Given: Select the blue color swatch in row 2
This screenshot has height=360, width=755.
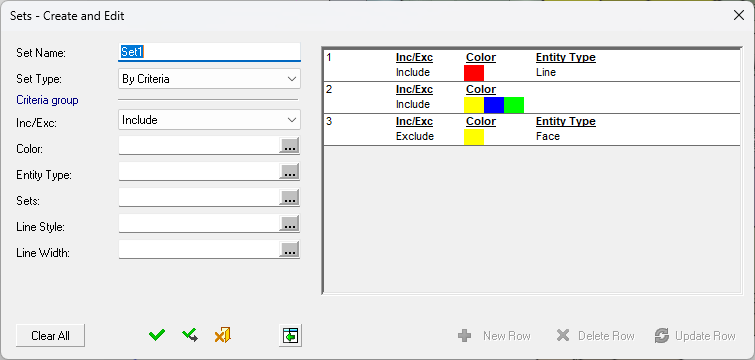Looking at the screenshot, I should point(494,105).
